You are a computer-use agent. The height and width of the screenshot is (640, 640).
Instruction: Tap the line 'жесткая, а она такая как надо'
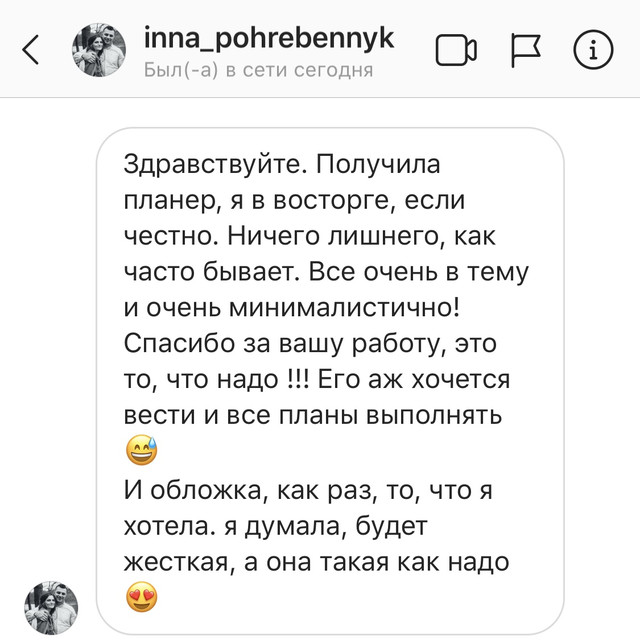coord(316,562)
